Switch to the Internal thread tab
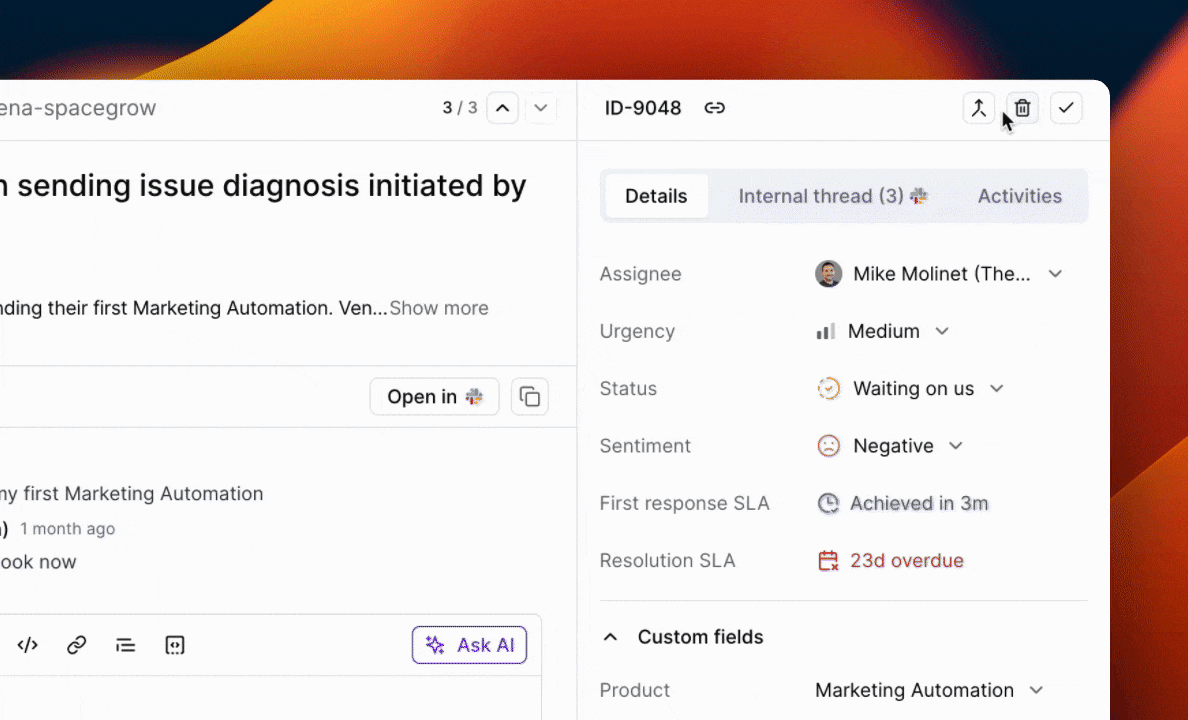1188x720 pixels. click(x=832, y=196)
